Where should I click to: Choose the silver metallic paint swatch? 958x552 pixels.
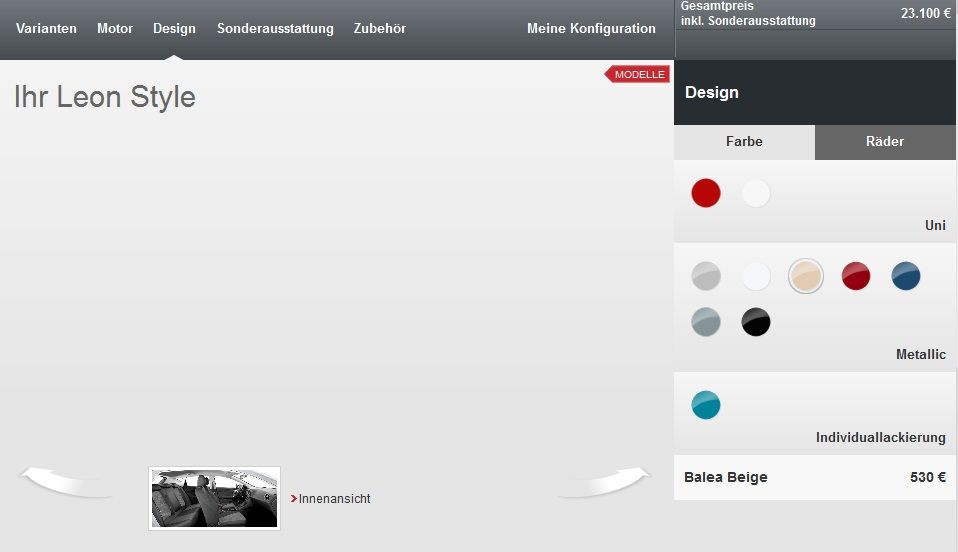click(x=706, y=276)
